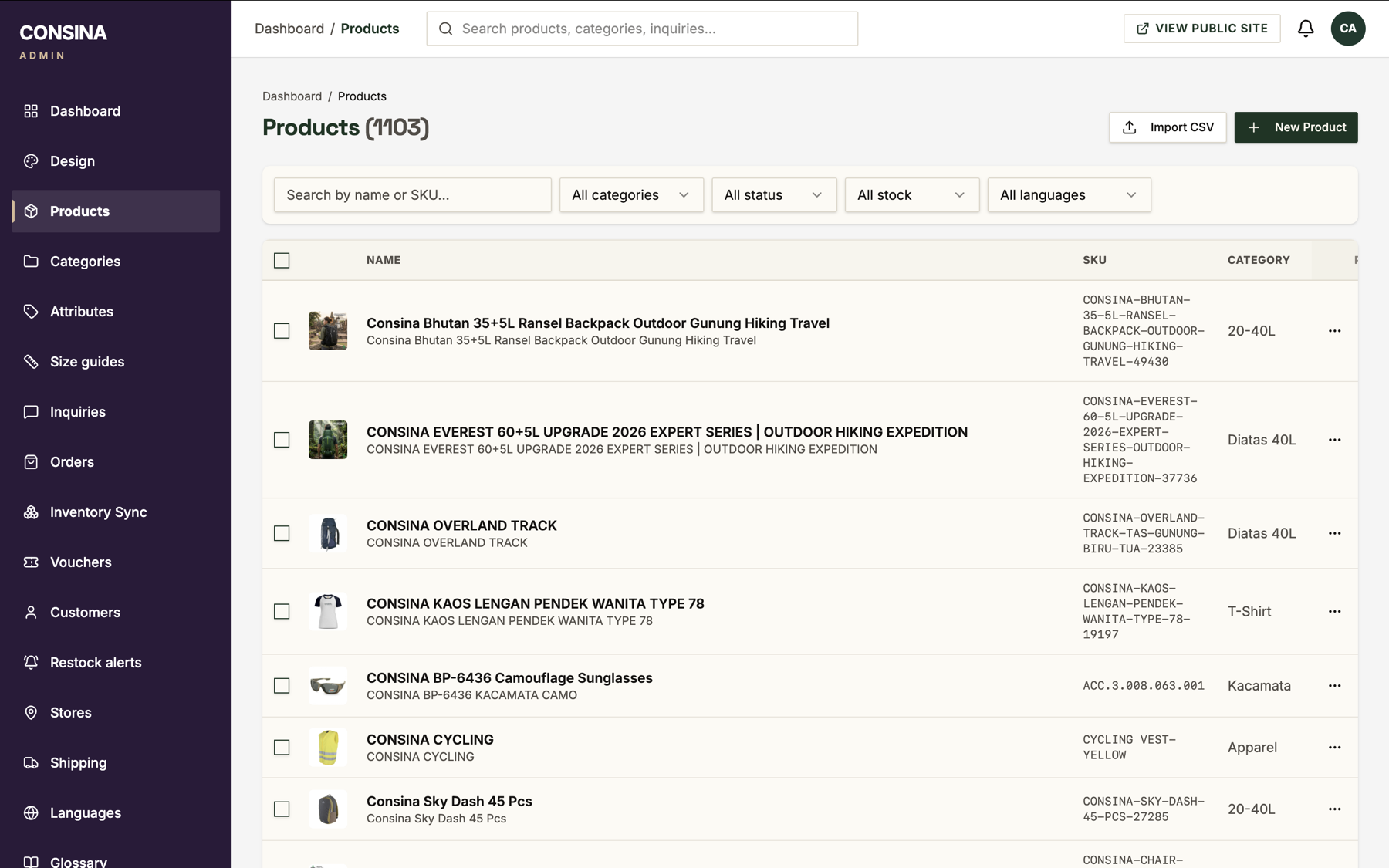Open row actions for CONSINA OVERLAND TRACK
This screenshot has width=1389, height=868.
coord(1334,533)
